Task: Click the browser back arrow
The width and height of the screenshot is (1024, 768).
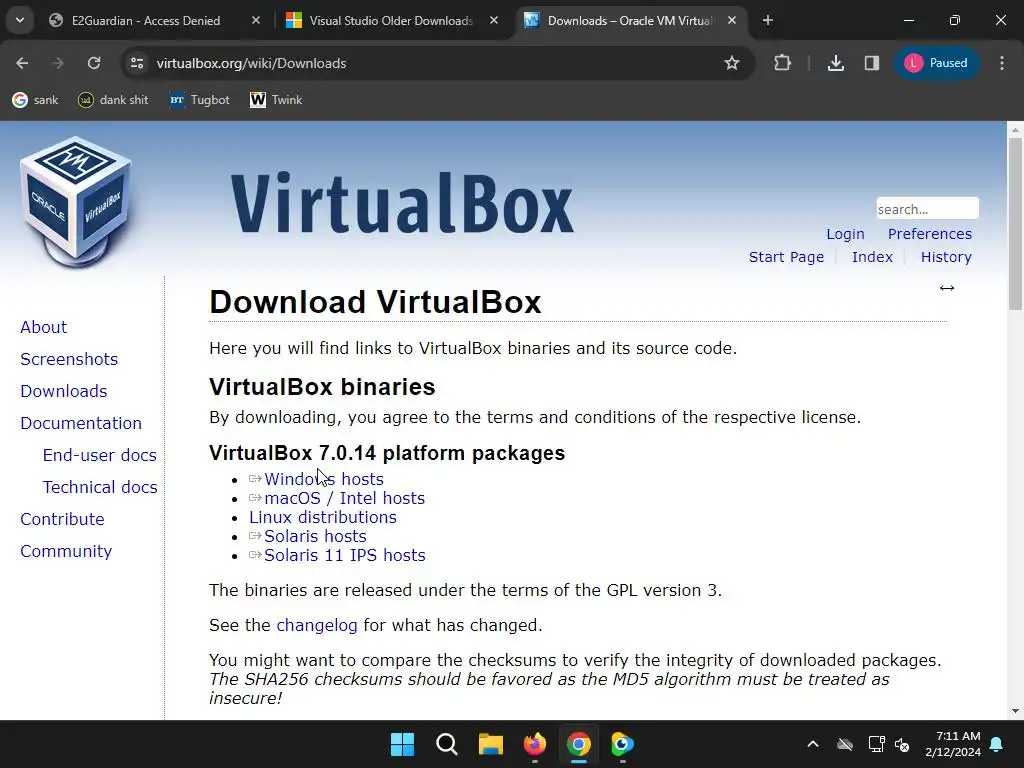Action: tap(22, 63)
